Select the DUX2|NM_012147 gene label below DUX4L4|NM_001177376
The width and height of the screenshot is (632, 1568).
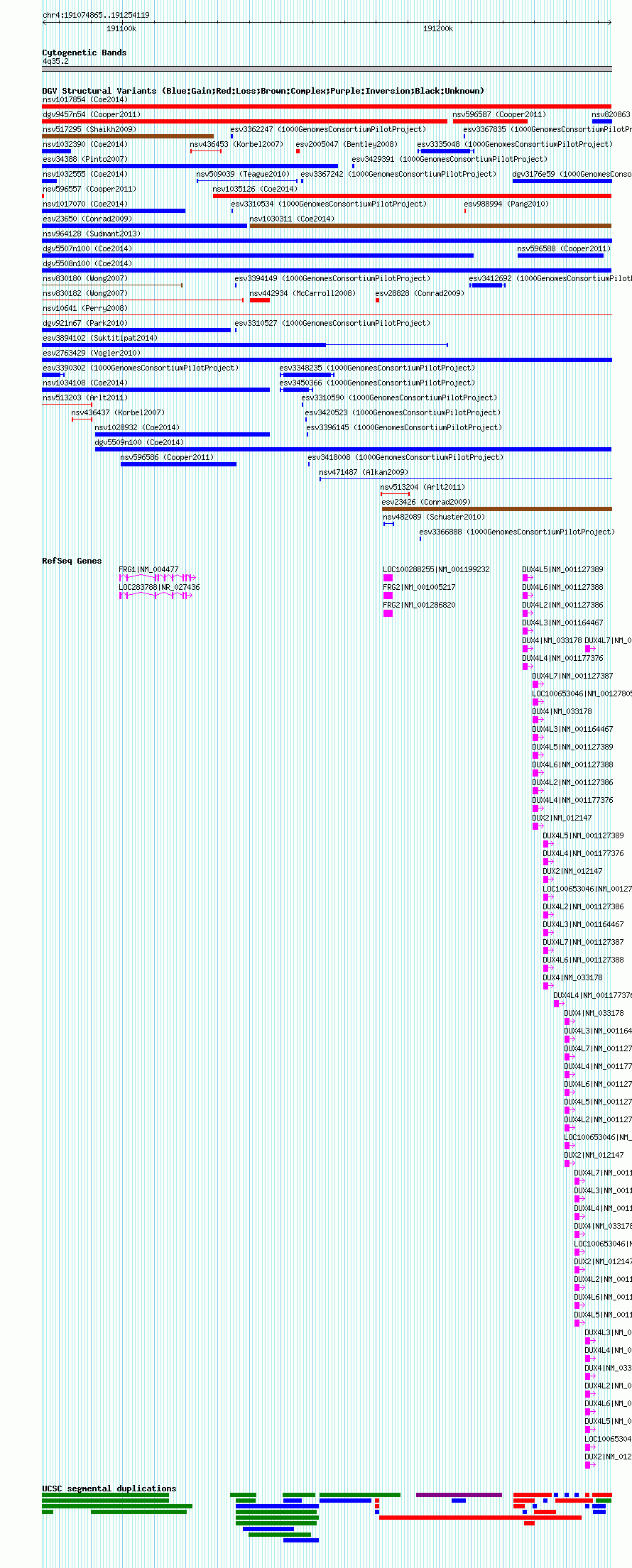click(562, 818)
